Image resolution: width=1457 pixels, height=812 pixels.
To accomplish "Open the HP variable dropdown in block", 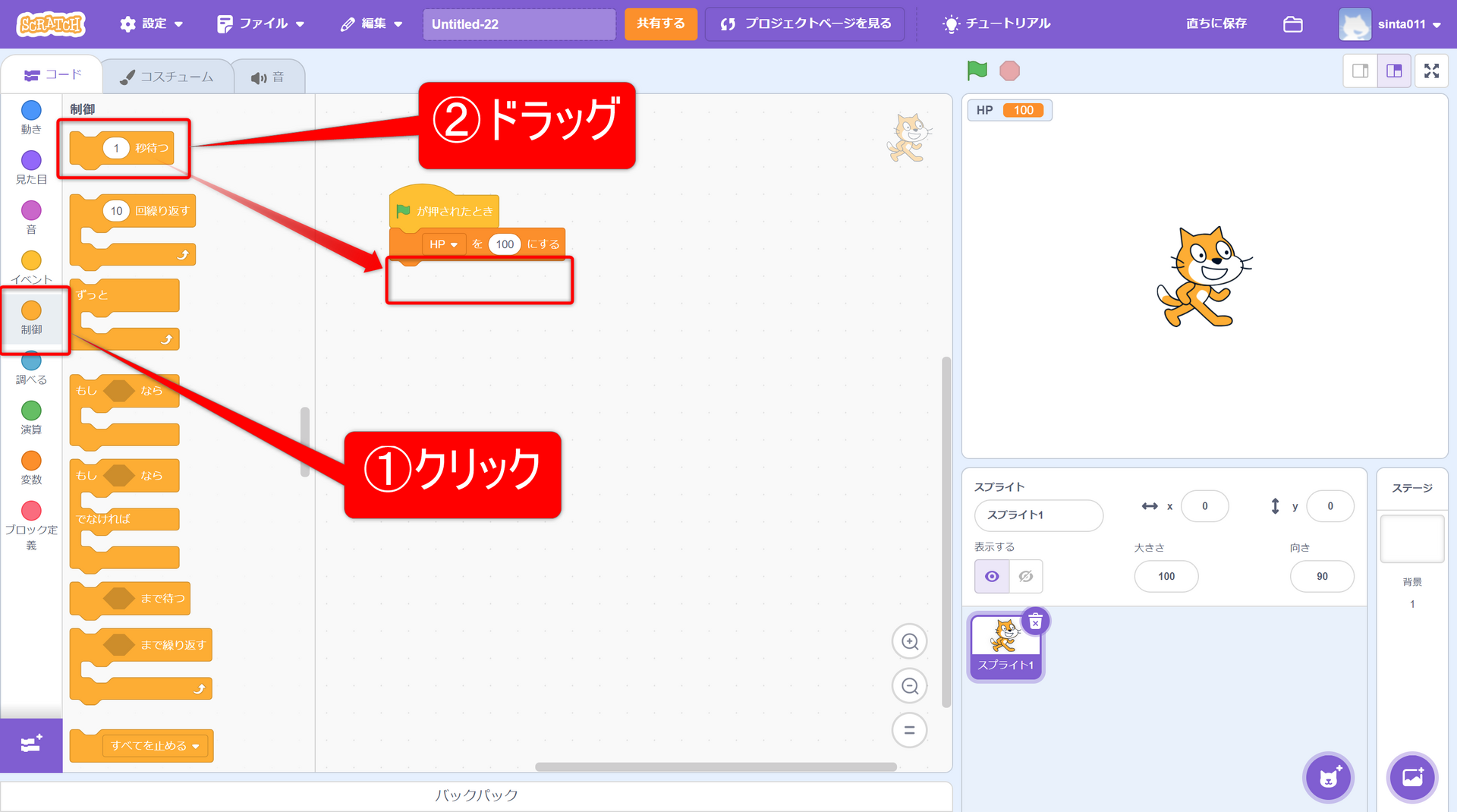I will [444, 244].
